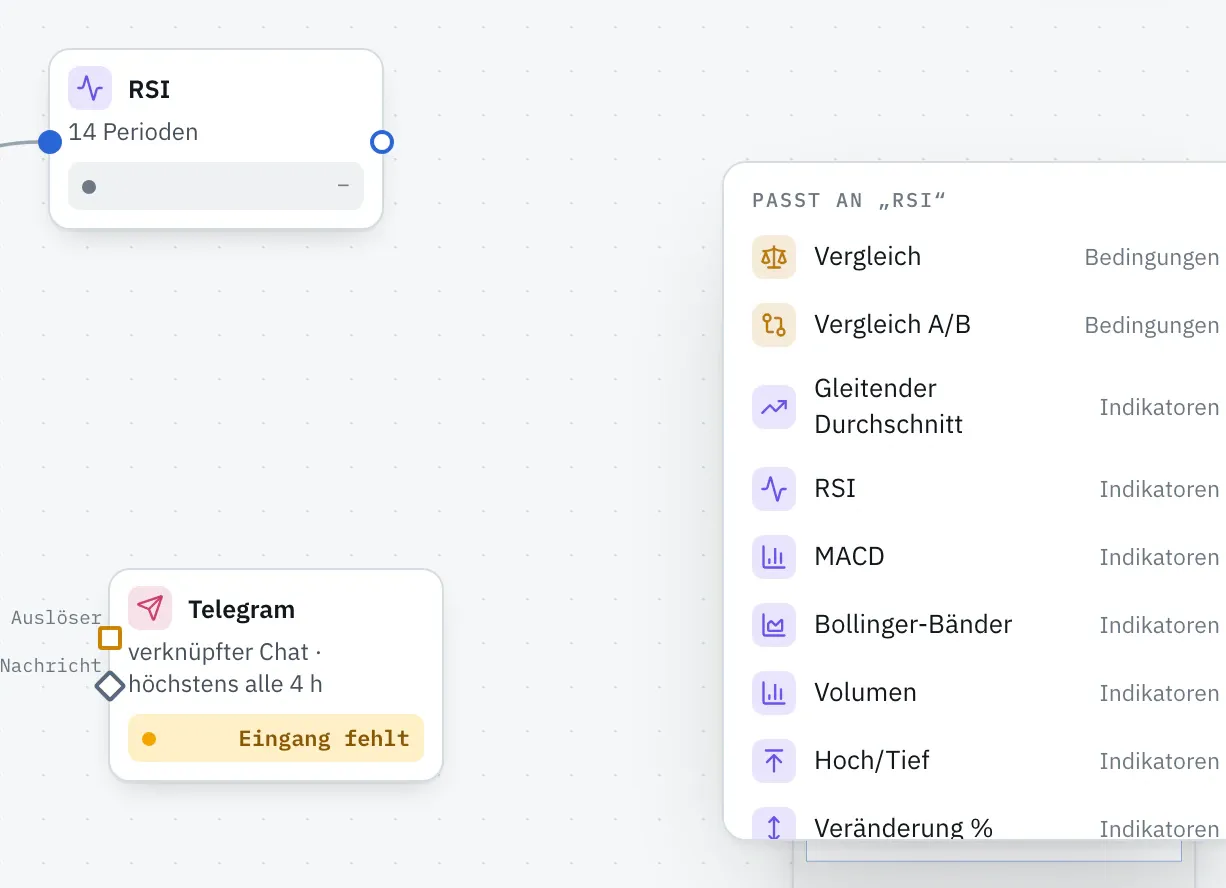Click the pulse icon on the RSI node
Image resolution: width=1226 pixels, height=888 pixels.
90,88
